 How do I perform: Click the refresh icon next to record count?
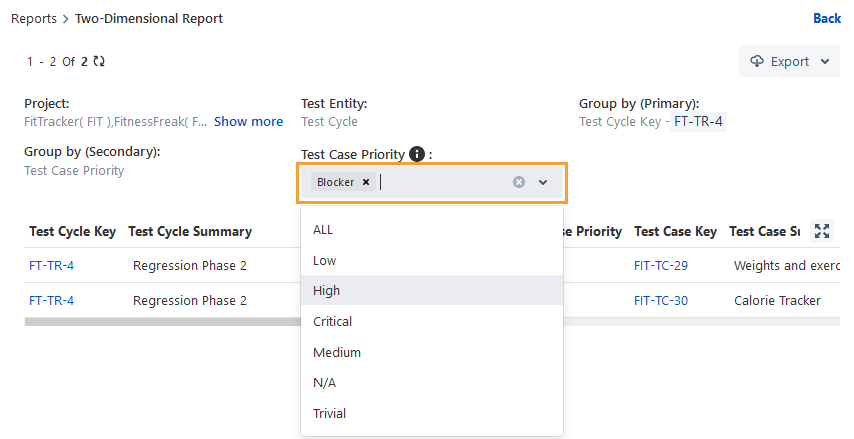pos(99,62)
